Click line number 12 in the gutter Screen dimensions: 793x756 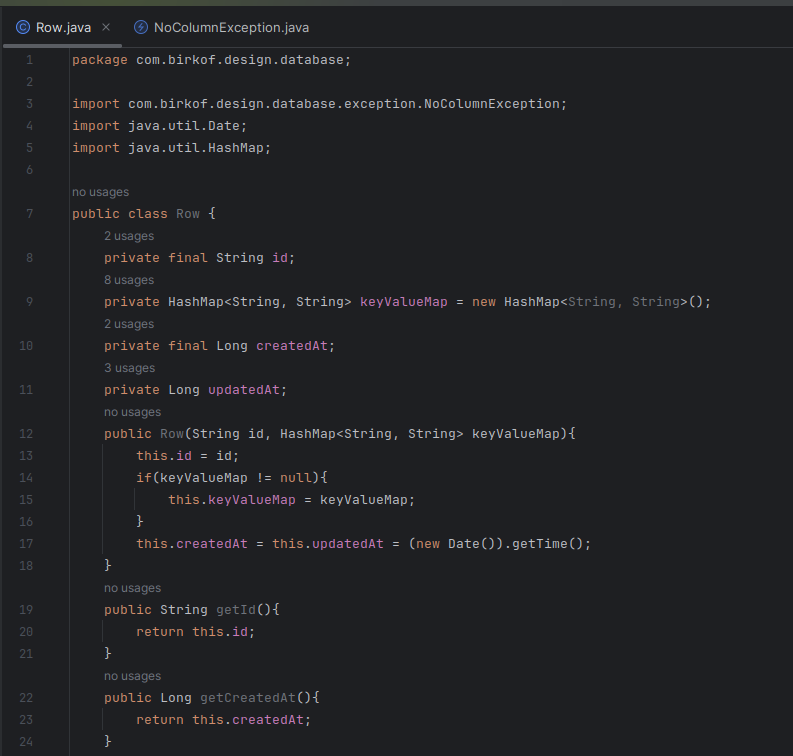pos(26,434)
